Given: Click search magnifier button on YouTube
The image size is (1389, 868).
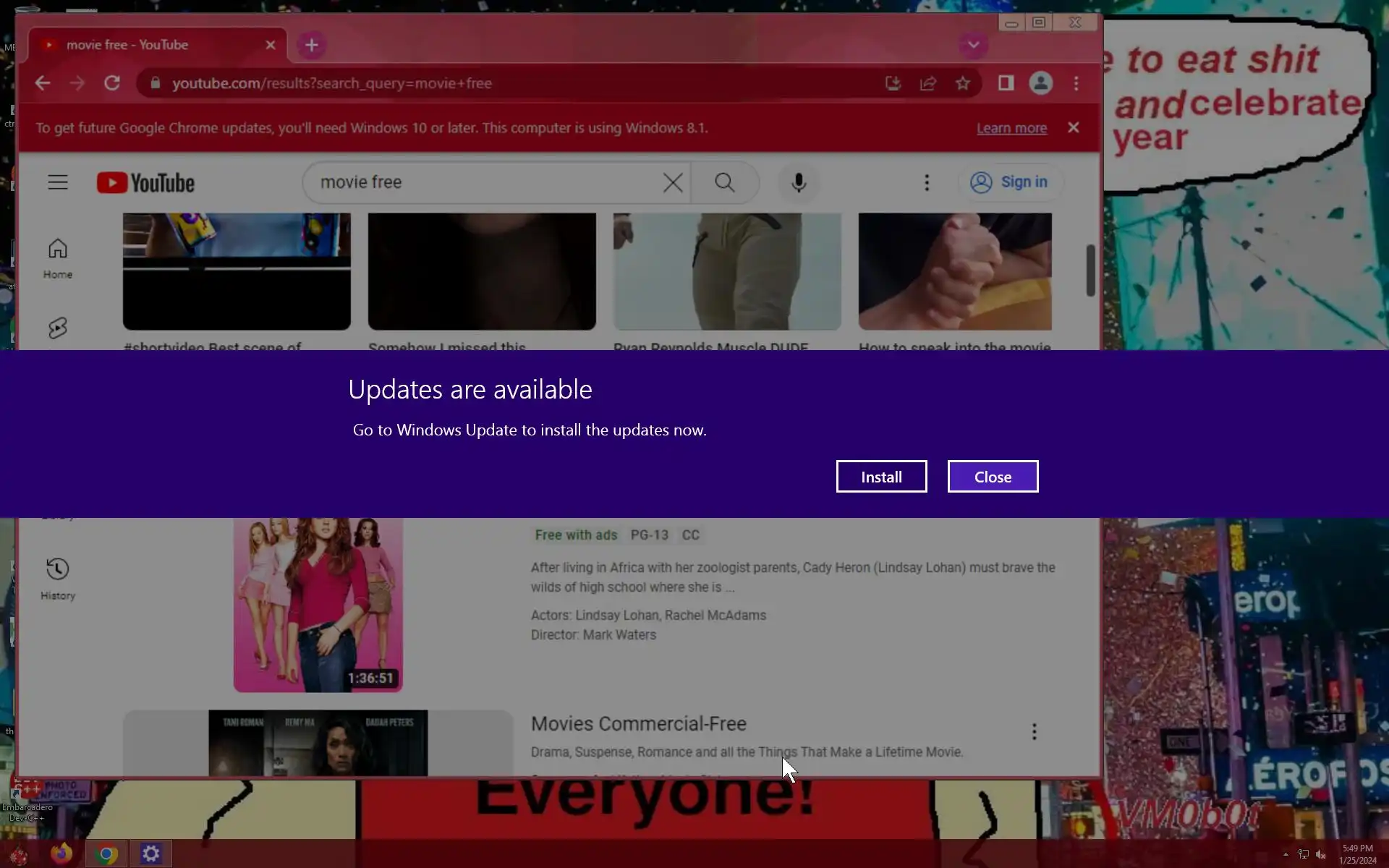Looking at the screenshot, I should (x=724, y=182).
